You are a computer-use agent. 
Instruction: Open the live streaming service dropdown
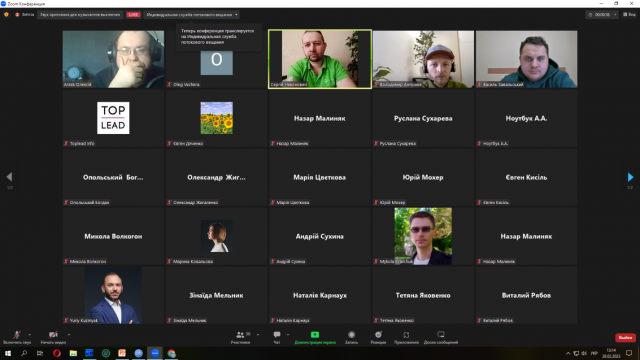tap(192, 15)
